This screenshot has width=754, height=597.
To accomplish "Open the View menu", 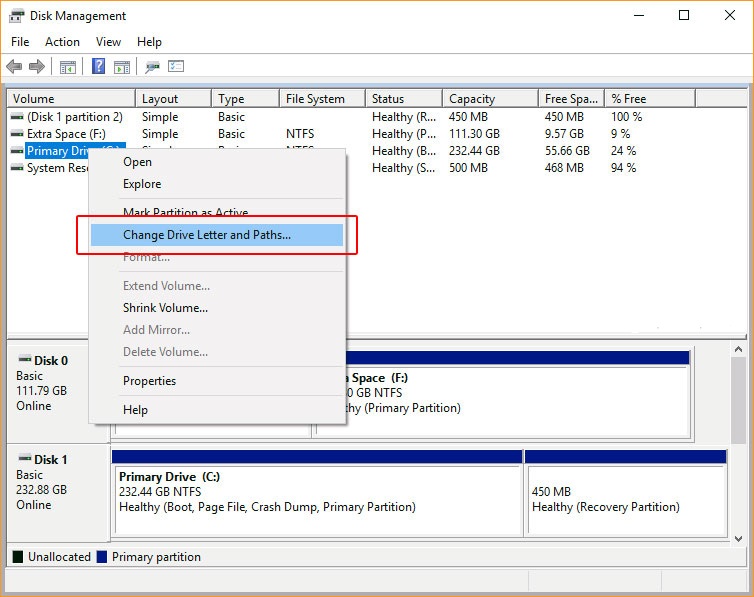I will coord(108,42).
